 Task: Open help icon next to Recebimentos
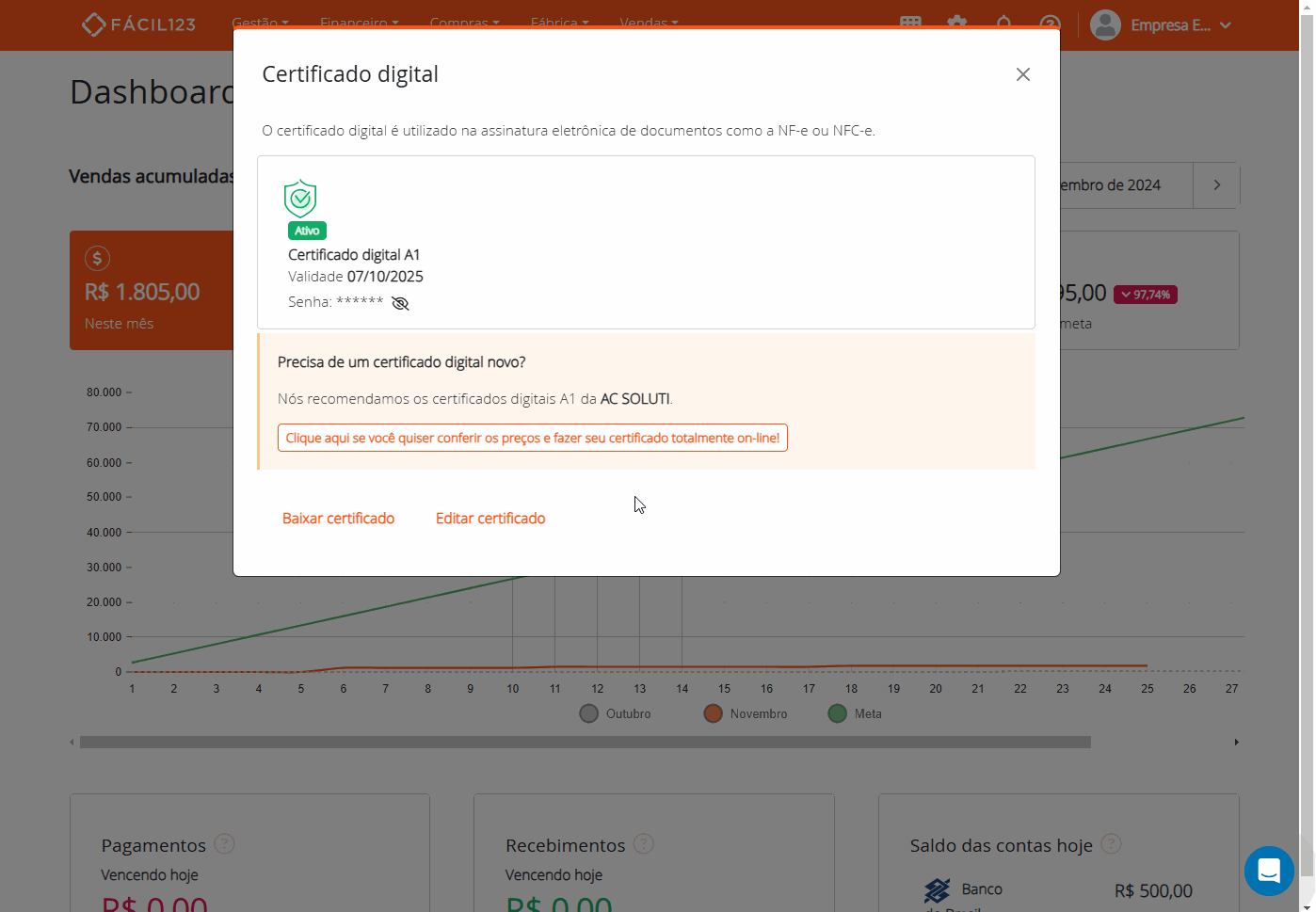click(x=644, y=844)
